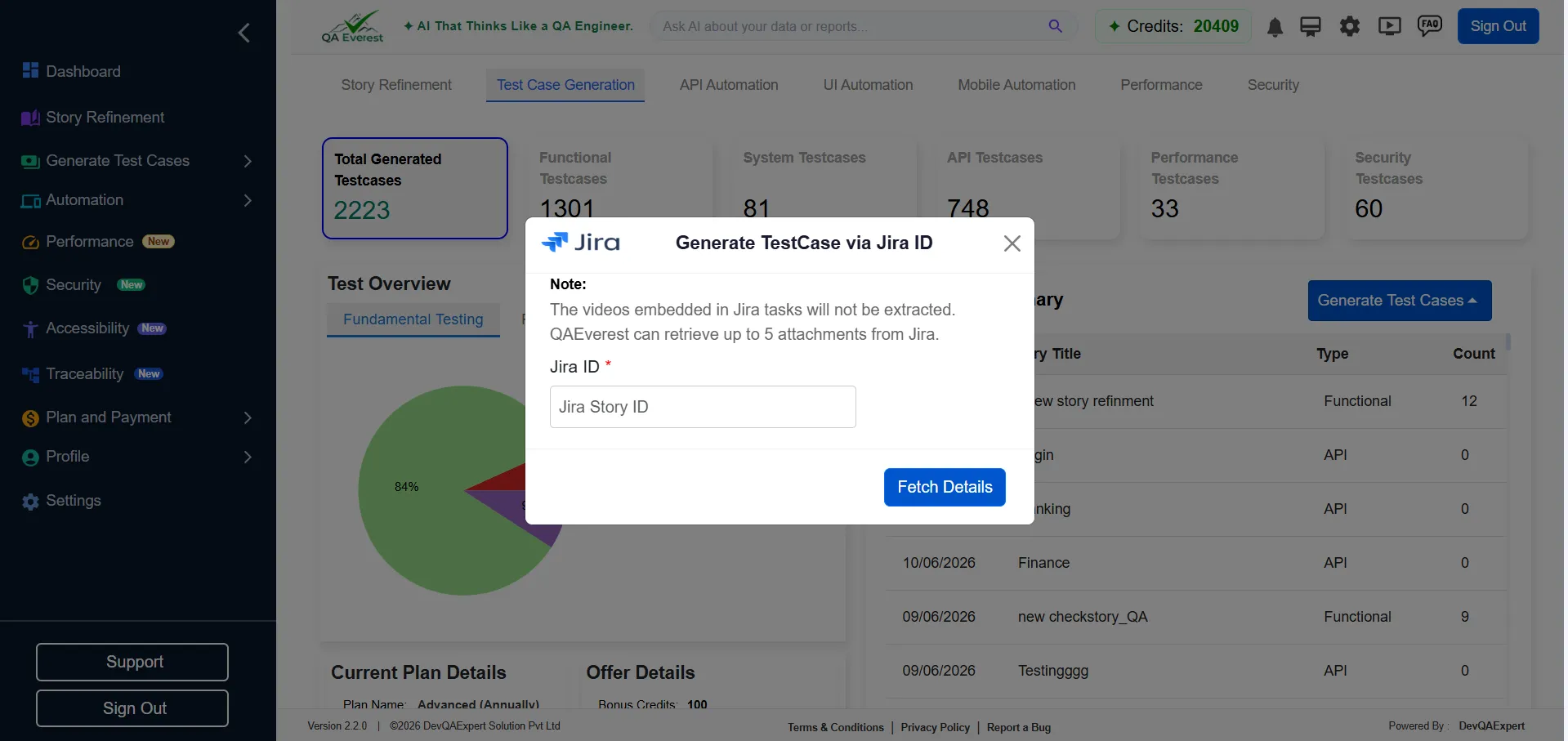
Task: Open notifications bell
Action: coord(1275,27)
